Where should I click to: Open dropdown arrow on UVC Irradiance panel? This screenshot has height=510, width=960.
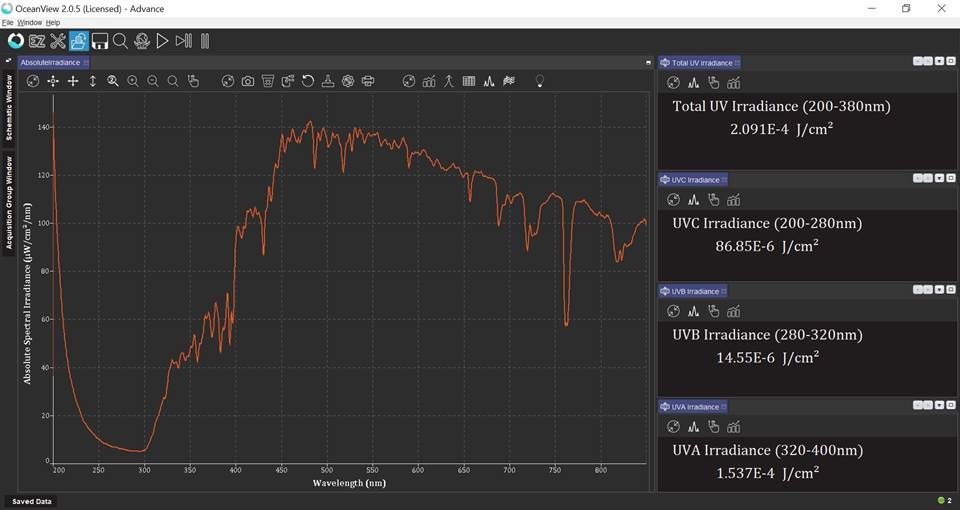click(x=939, y=178)
